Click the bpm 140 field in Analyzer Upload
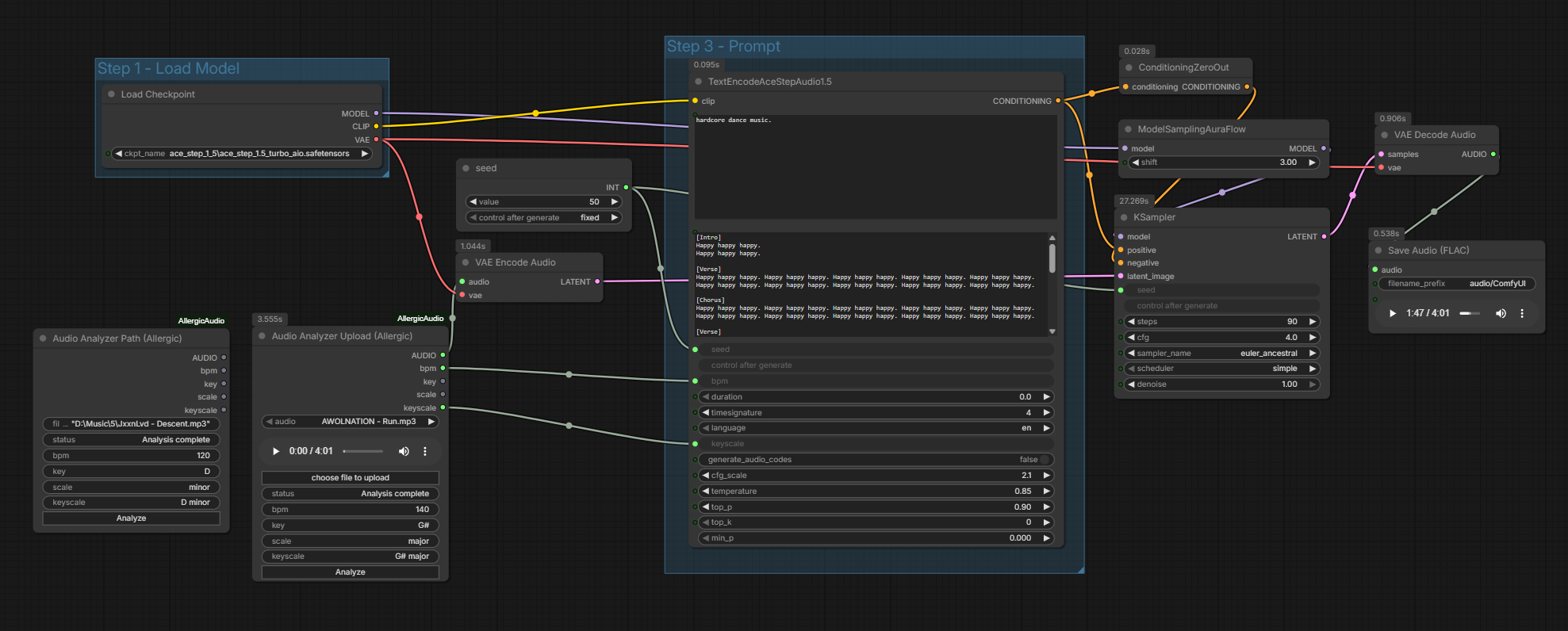The height and width of the screenshot is (631, 1568). [351, 510]
